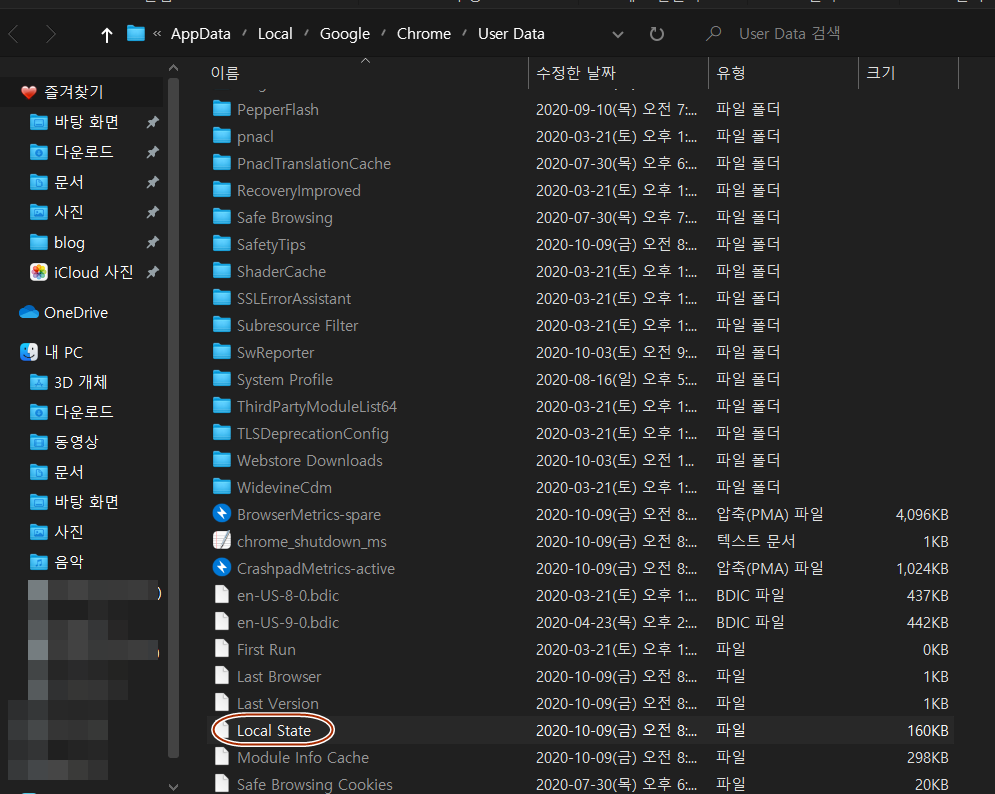995x794 pixels.
Task: Go up one folder level with the up arrow
Action: click(107, 35)
